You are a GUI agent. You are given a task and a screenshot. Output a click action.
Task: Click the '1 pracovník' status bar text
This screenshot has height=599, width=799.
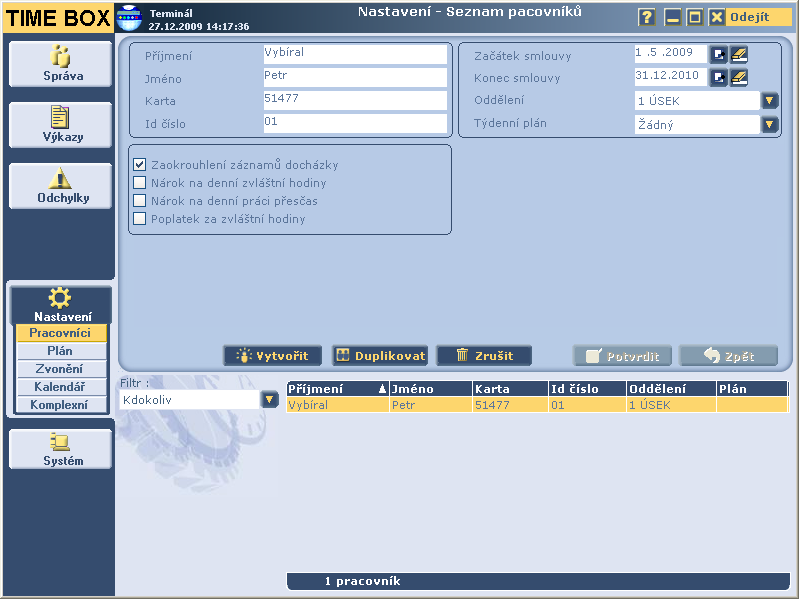click(x=363, y=581)
